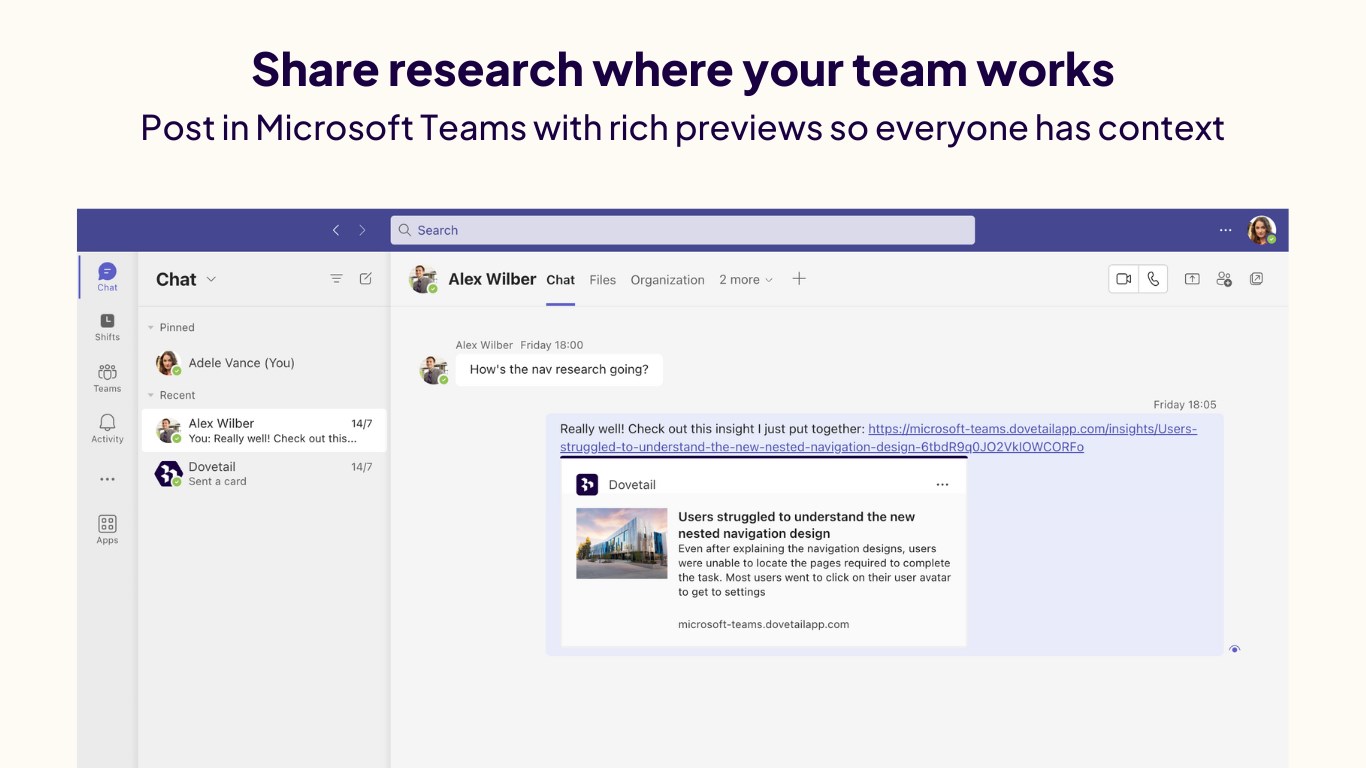
Task: Click Alex Wilber avatar beside message
Action: [434, 370]
